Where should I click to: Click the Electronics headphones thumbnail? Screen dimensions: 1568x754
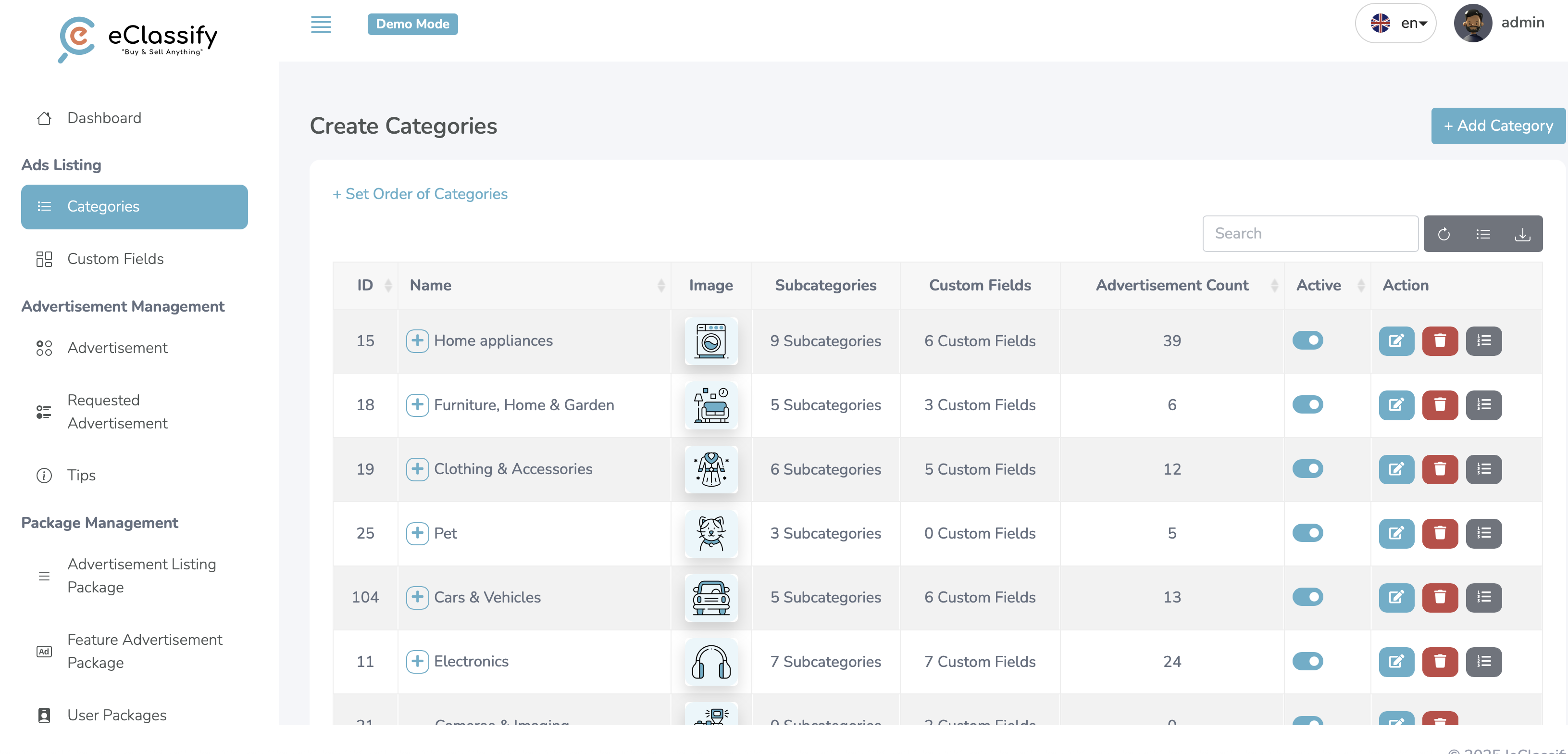pyautogui.click(x=711, y=661)
